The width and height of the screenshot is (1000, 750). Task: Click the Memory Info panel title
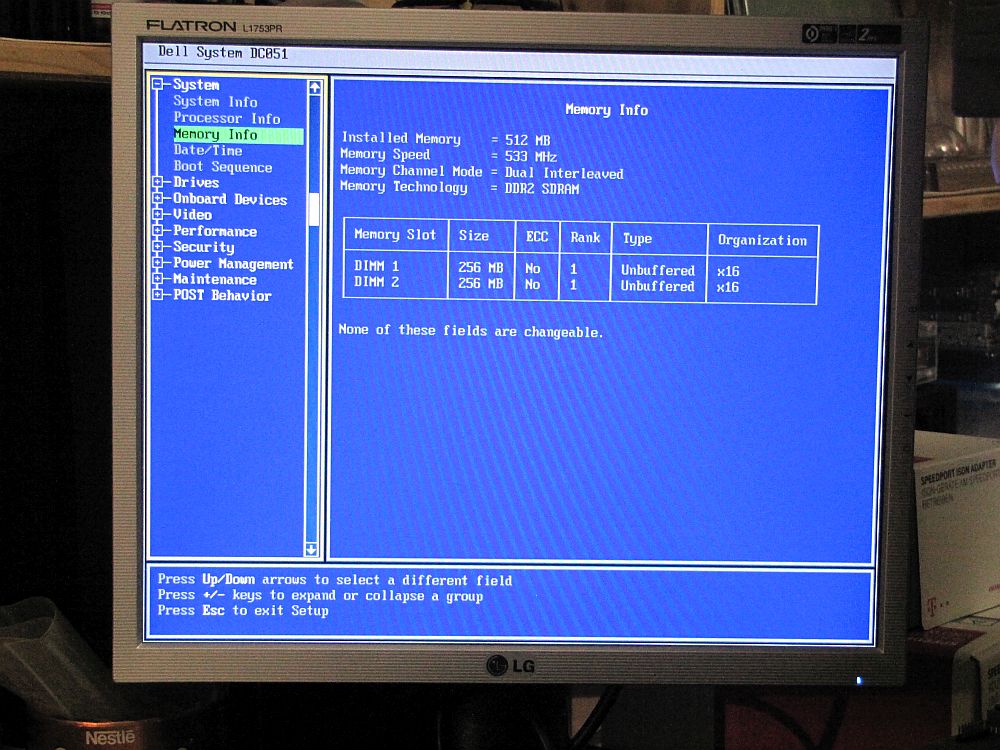[x=607, y=110]
